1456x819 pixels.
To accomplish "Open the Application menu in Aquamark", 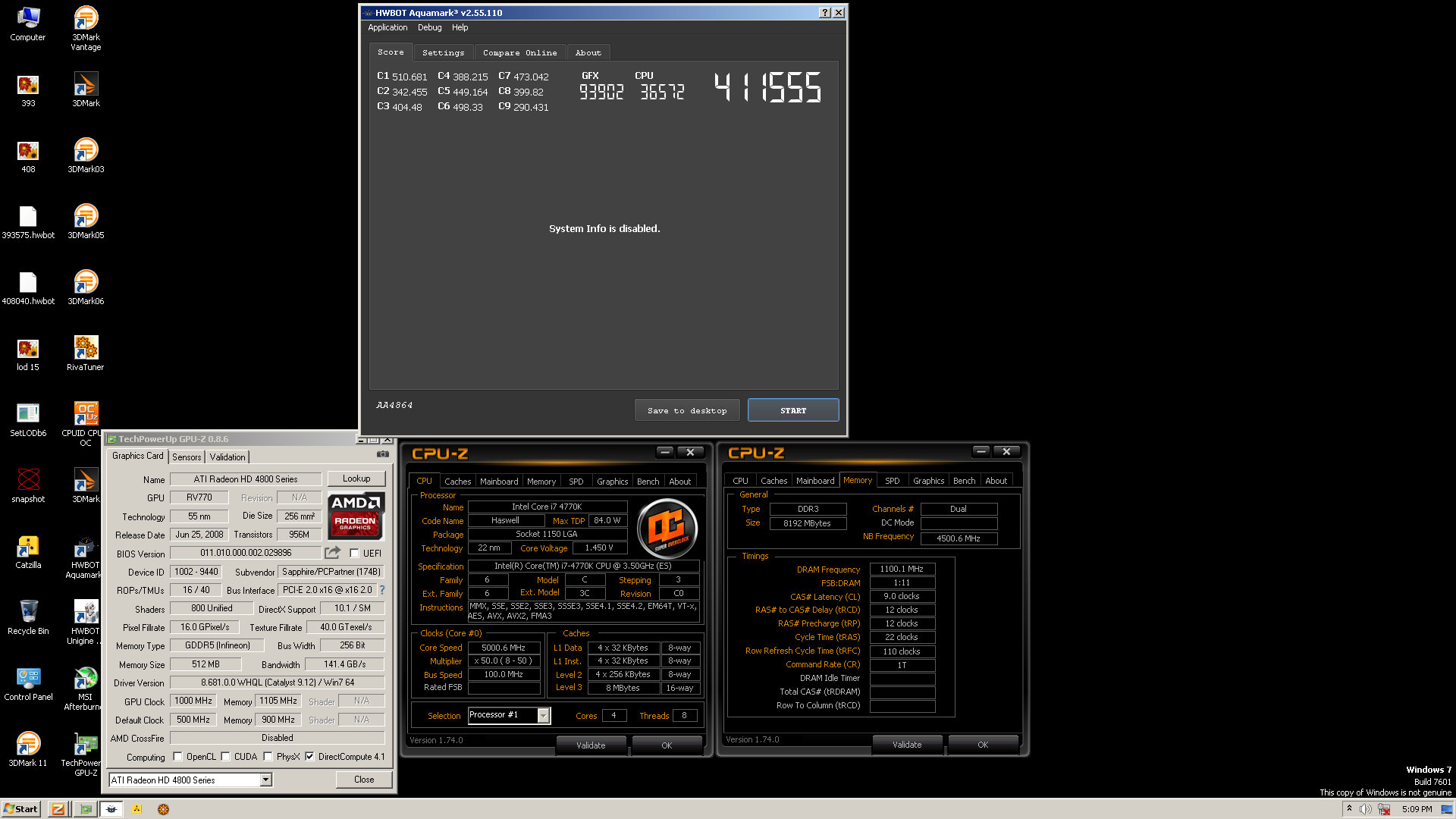I will pos(388,27).
